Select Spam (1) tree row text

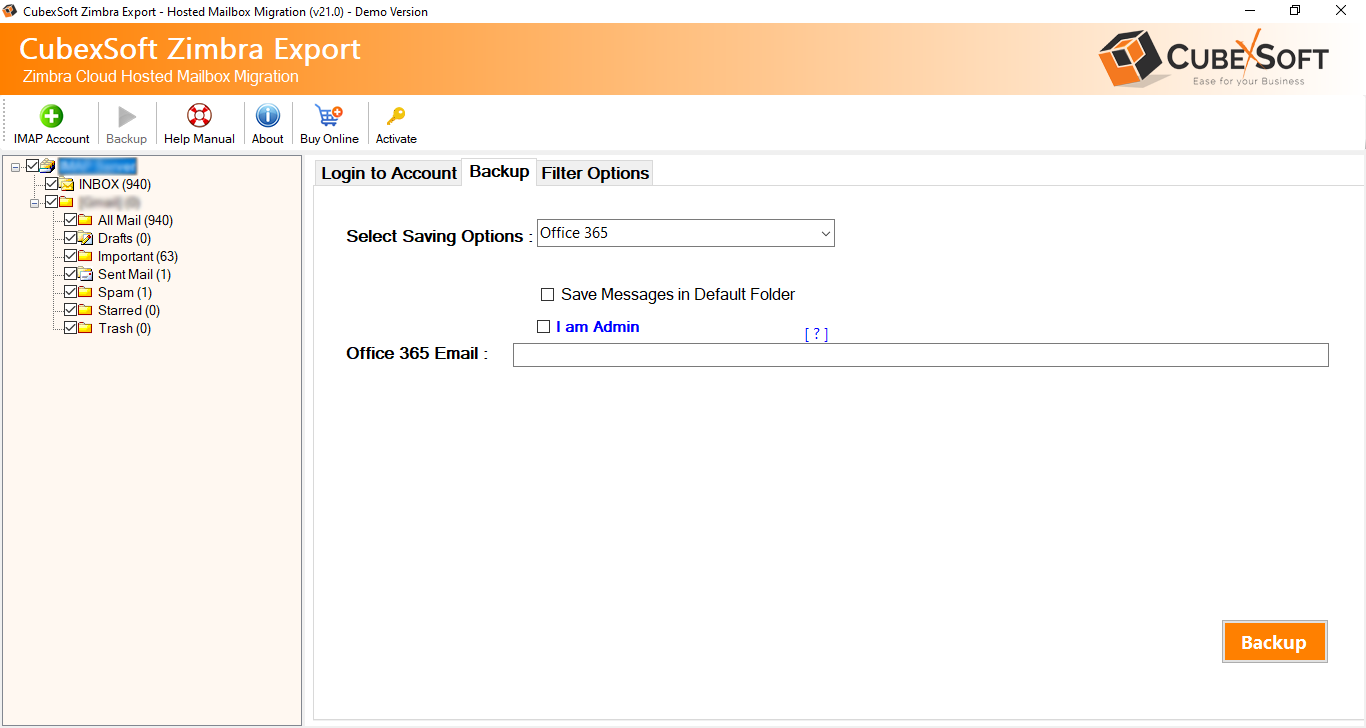pos(125,292)
